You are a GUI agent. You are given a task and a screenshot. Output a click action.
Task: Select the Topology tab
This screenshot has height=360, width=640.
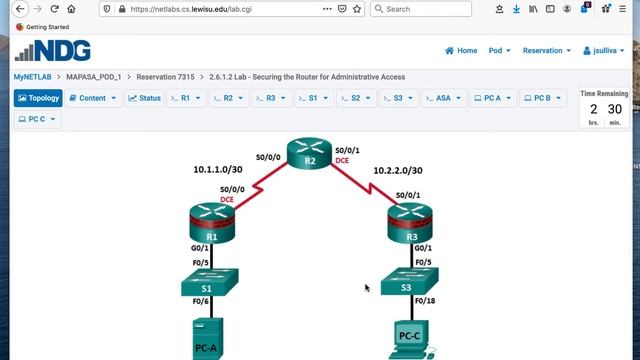[38, 98]
